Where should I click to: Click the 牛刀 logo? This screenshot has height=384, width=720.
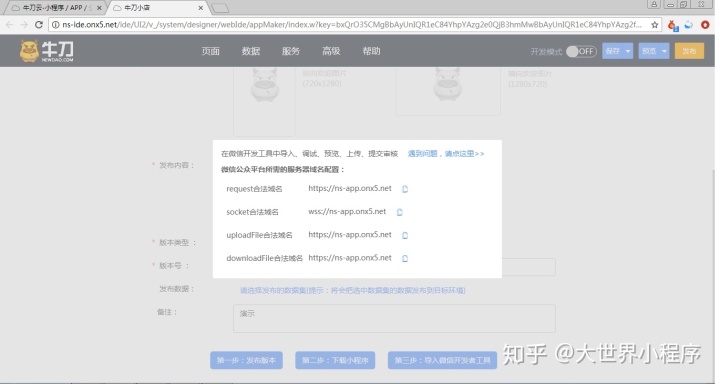[46, 51]
